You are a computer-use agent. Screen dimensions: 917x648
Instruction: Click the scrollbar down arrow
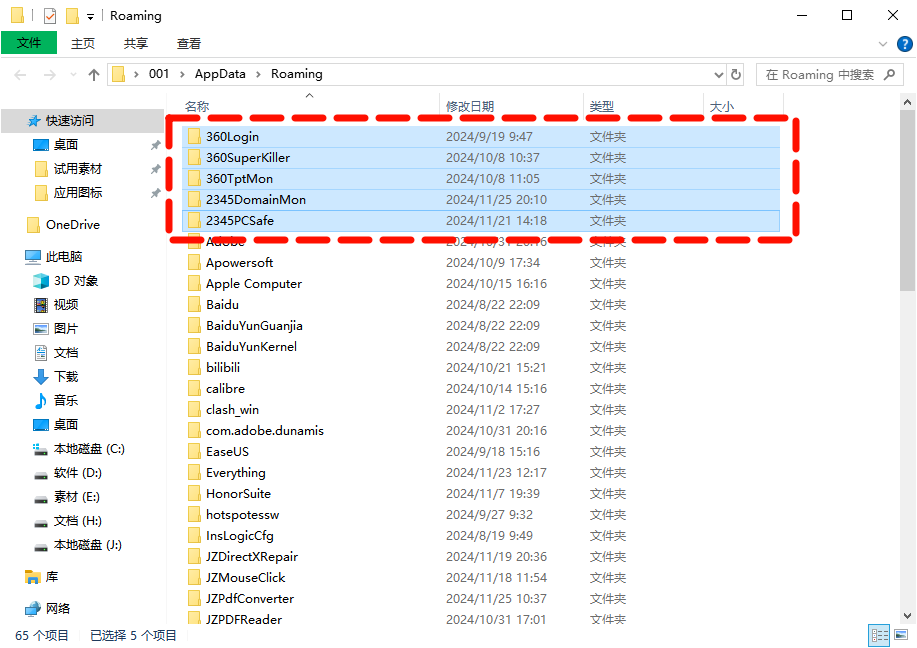pos(907,615)
